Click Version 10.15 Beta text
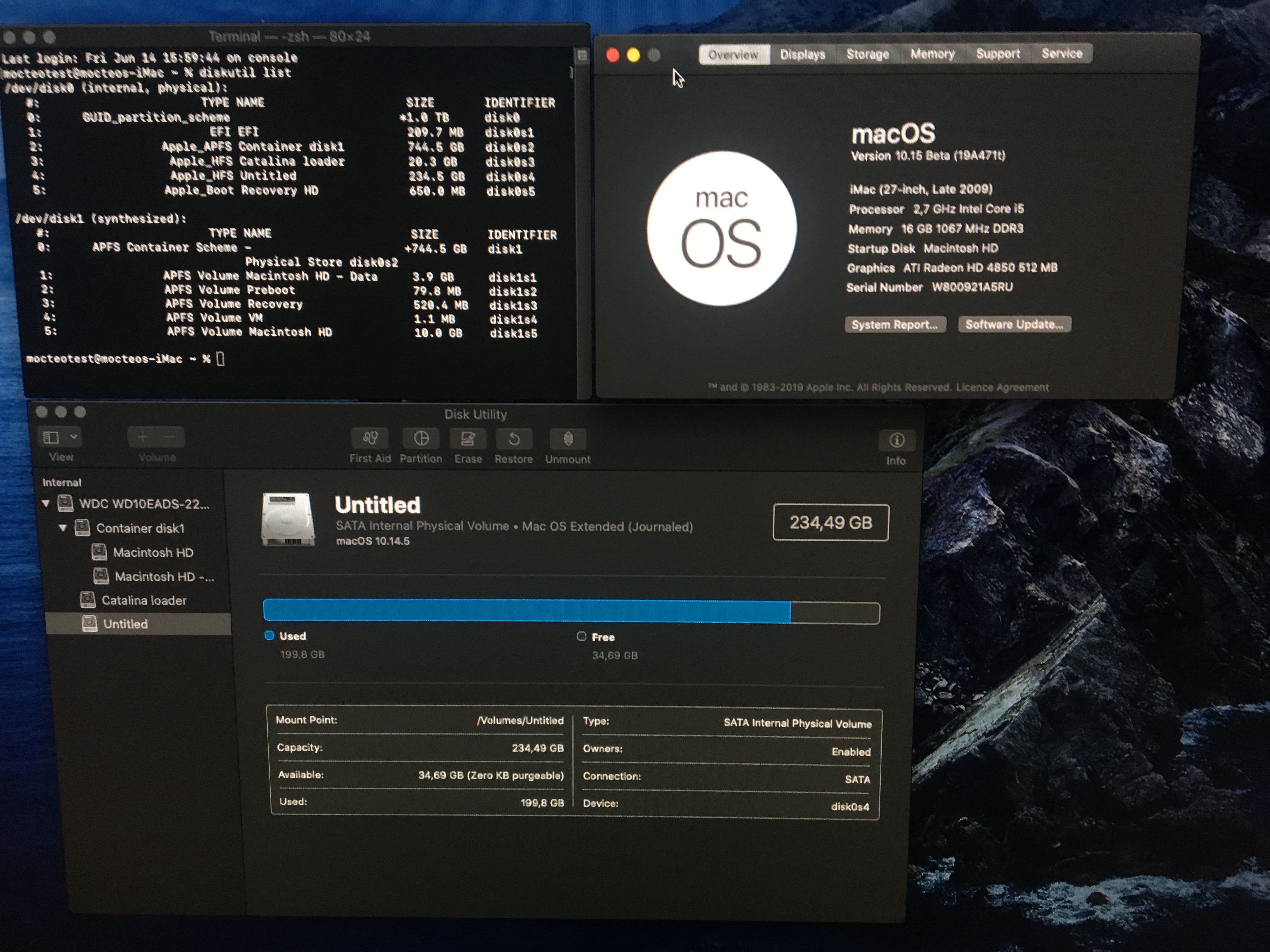 [x=928, y=156]
